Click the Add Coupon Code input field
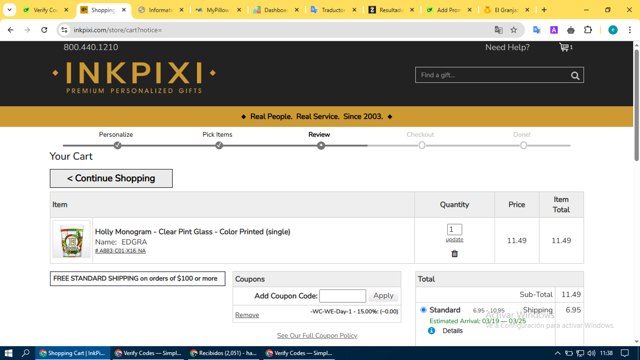The height and width of the screenshot is (360, 640). pos(342,296)
